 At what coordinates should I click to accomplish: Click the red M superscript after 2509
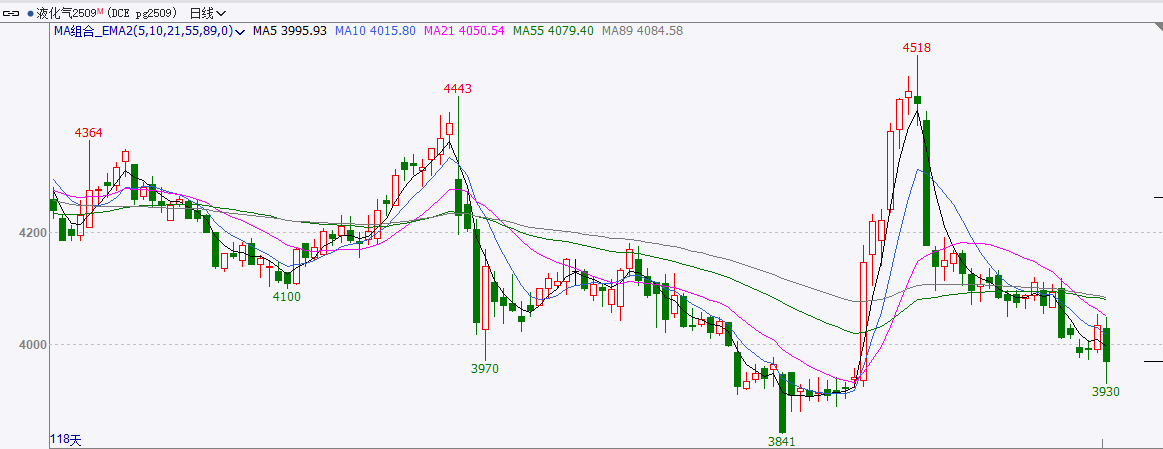tap(99, 10)
